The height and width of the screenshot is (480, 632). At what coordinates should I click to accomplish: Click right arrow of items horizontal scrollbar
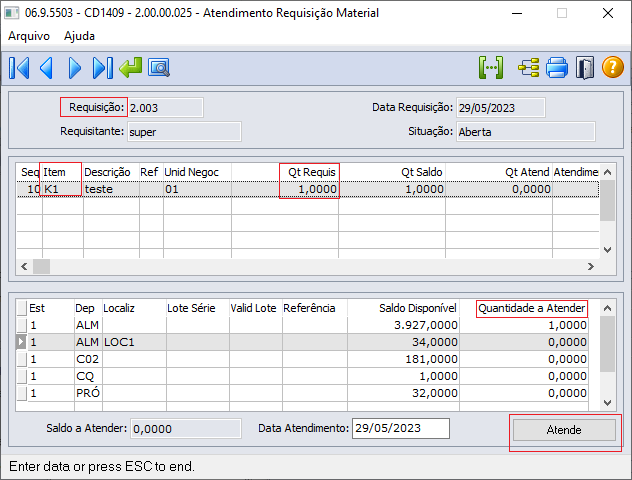(x=591, y=266)
